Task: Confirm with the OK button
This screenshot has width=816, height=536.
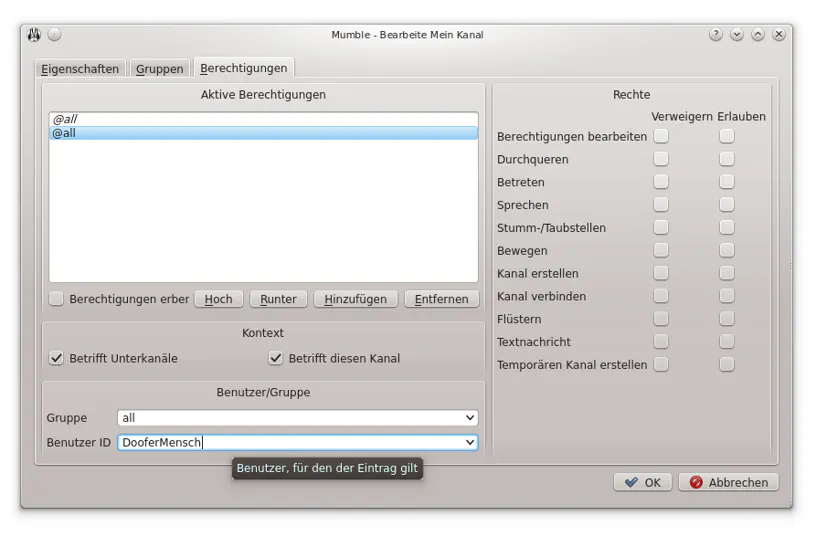Action: 643,482
